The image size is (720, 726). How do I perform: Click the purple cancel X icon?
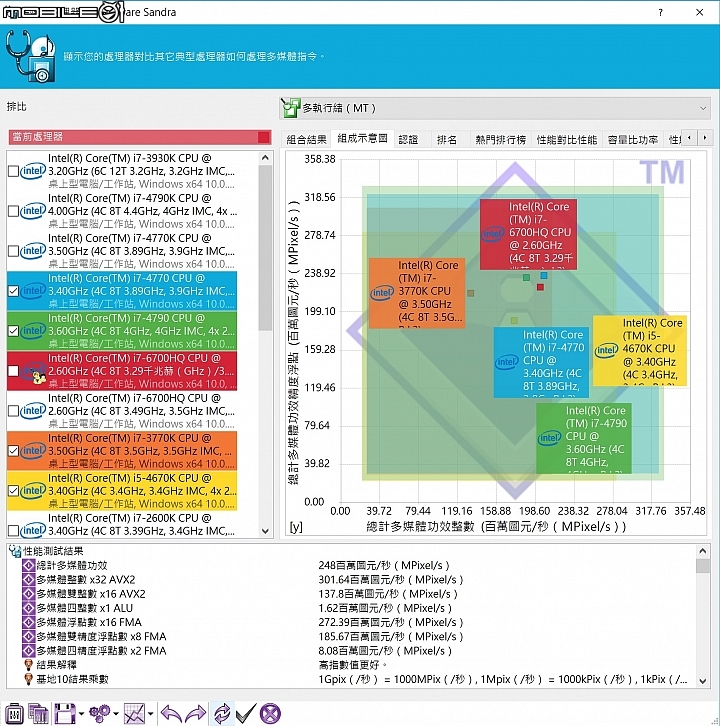pyautogui.click(x=270, y=713)
